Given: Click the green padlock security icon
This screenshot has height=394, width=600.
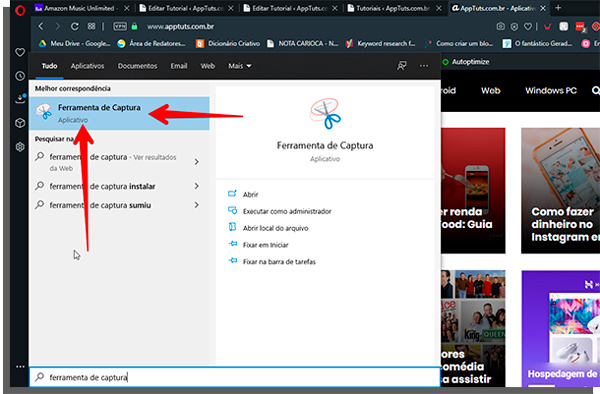Looking at the screenshot, I should coord(134,26).
